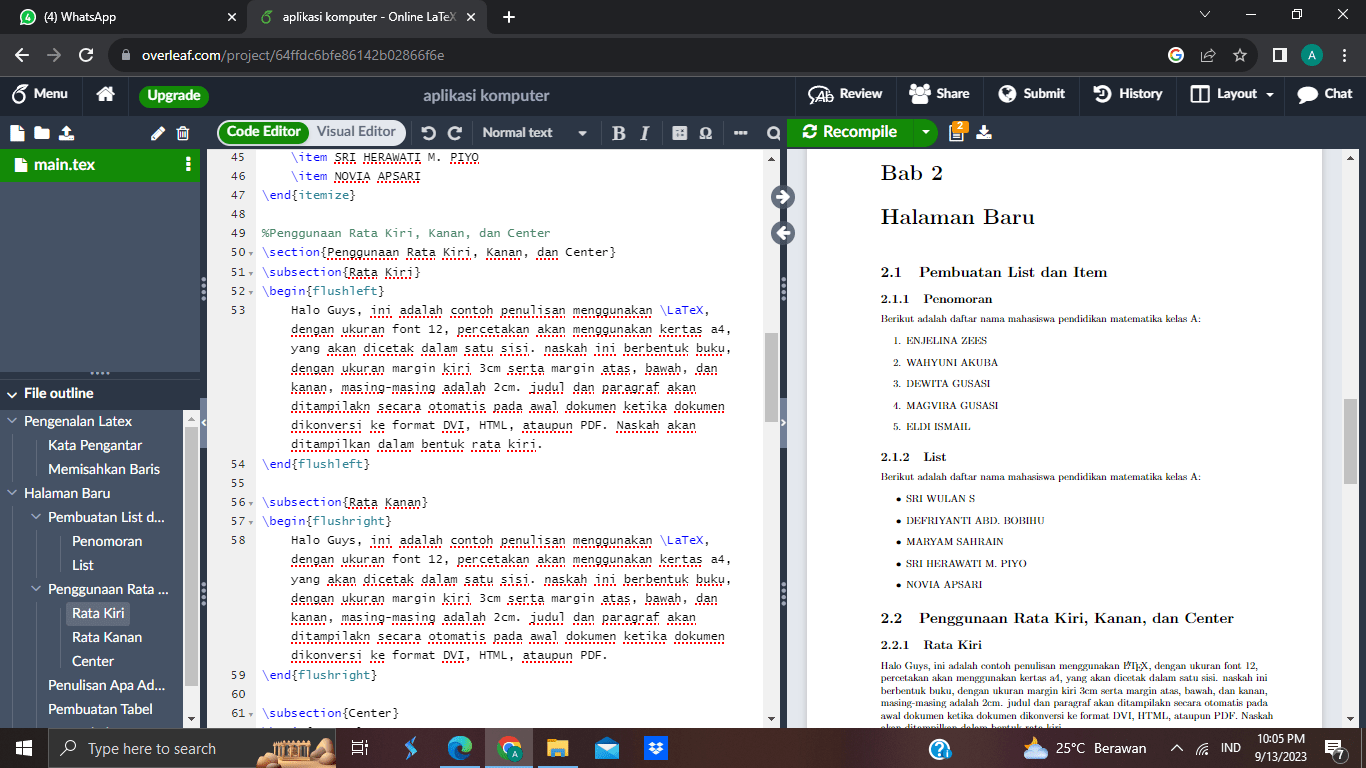The height and width of the screenshot is (768, 1366).
Task: Collapse the File outline panel
Action: click(14, 394)
